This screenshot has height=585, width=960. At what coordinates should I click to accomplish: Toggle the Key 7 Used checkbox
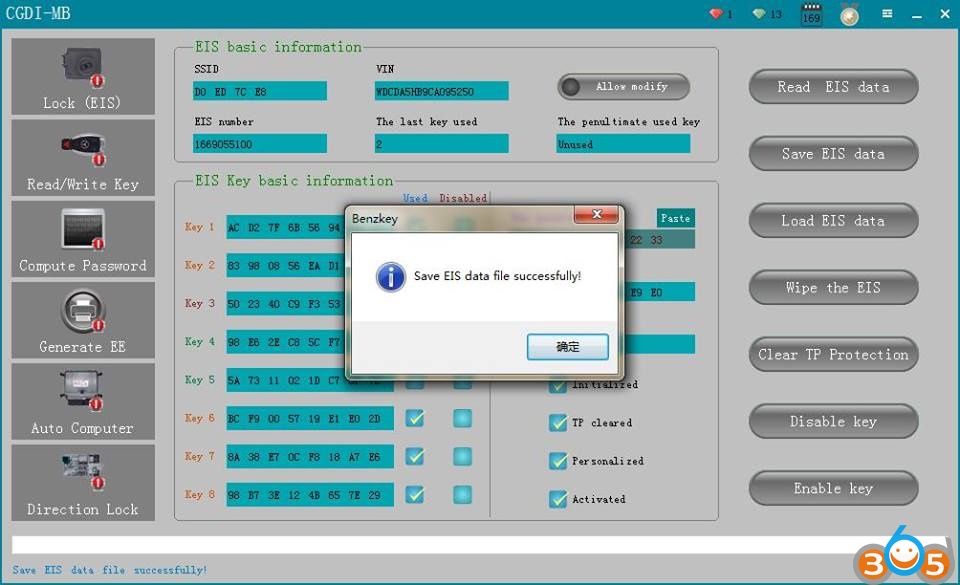coord(415,456)
